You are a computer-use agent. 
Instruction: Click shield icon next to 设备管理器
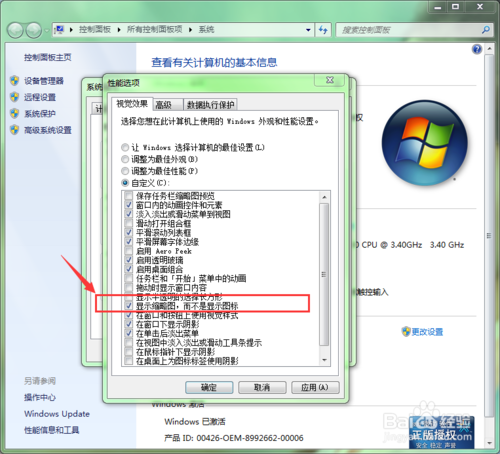(14, 81)
